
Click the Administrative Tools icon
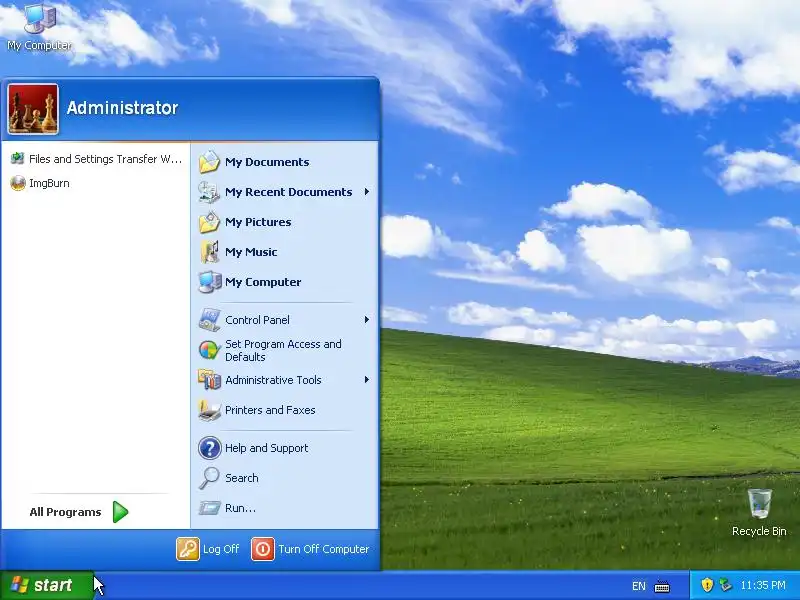[209, 380]
